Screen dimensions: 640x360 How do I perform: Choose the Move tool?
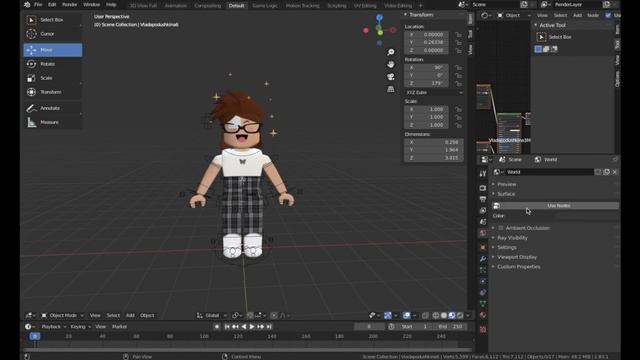click(x=53, y=50)
